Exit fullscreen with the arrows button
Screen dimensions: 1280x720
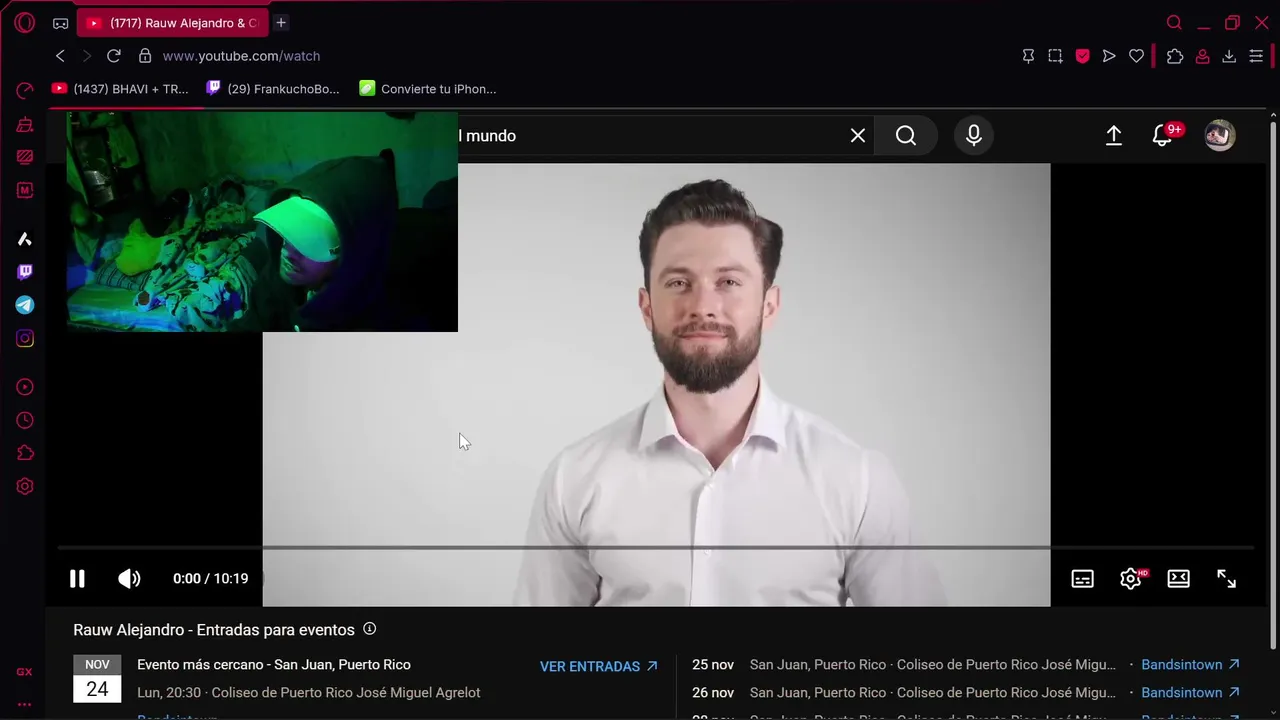1227,578
